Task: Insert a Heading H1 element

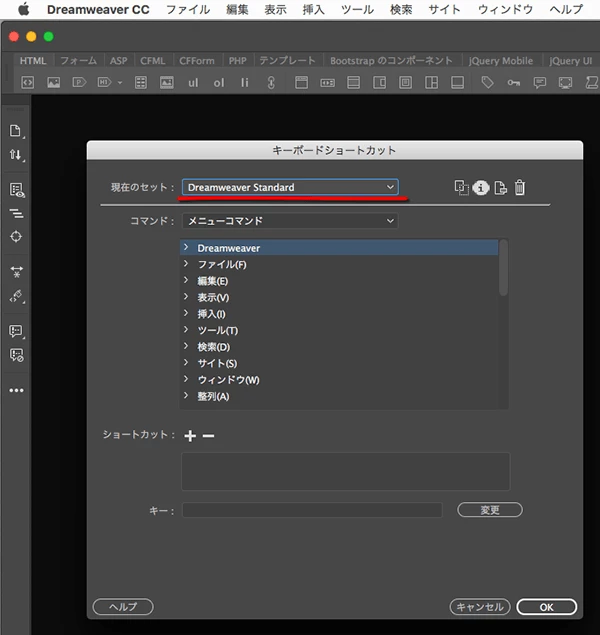Action: (x=104, y=83)
